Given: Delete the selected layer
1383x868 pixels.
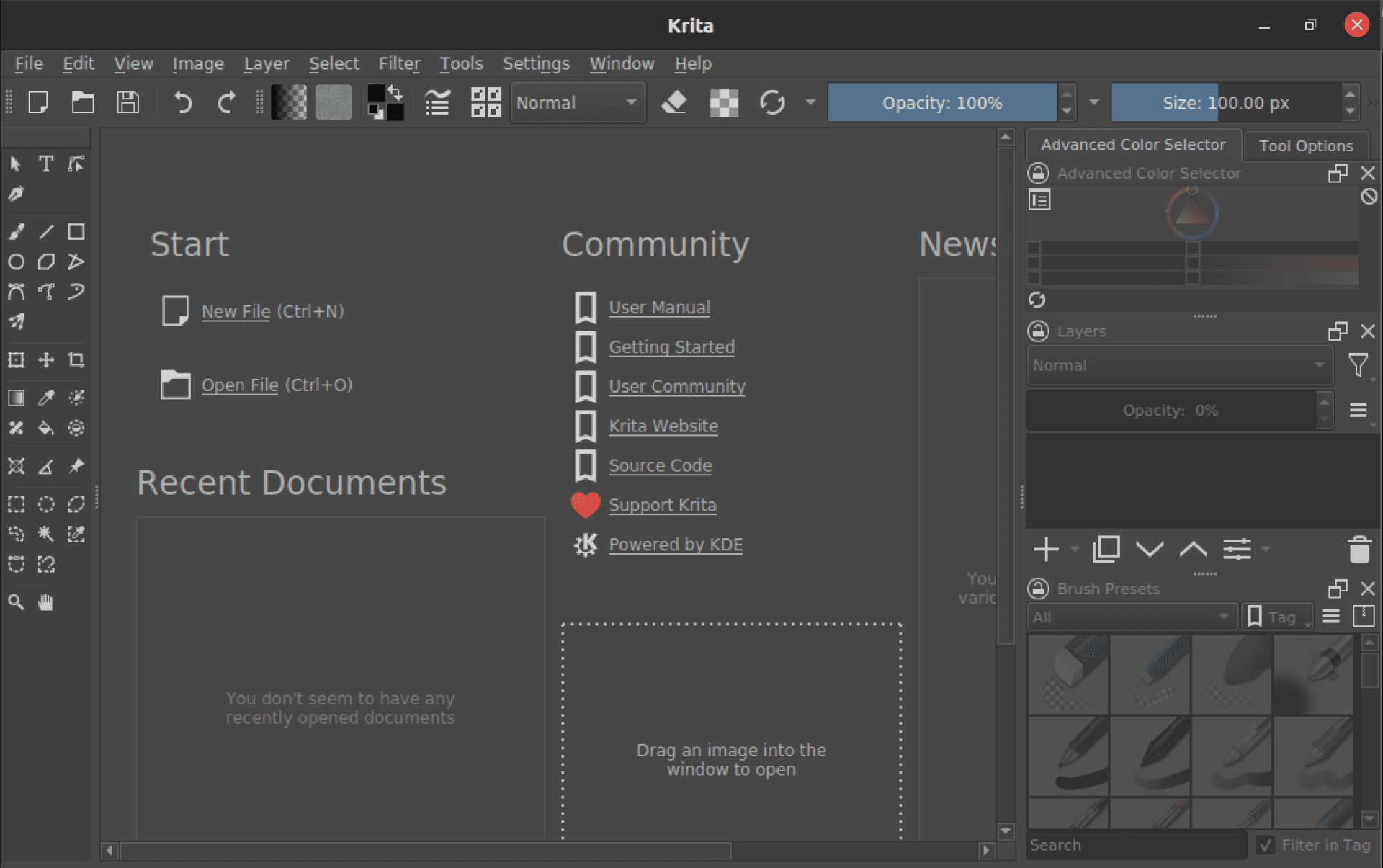Looking at the screenshot, I should (1359, 549).
